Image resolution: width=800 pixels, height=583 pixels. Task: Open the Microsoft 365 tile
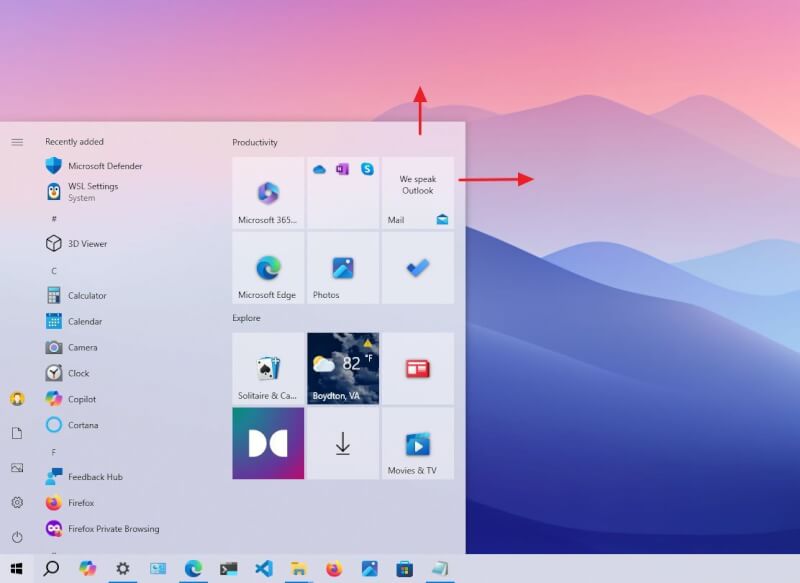click(268, 193)
